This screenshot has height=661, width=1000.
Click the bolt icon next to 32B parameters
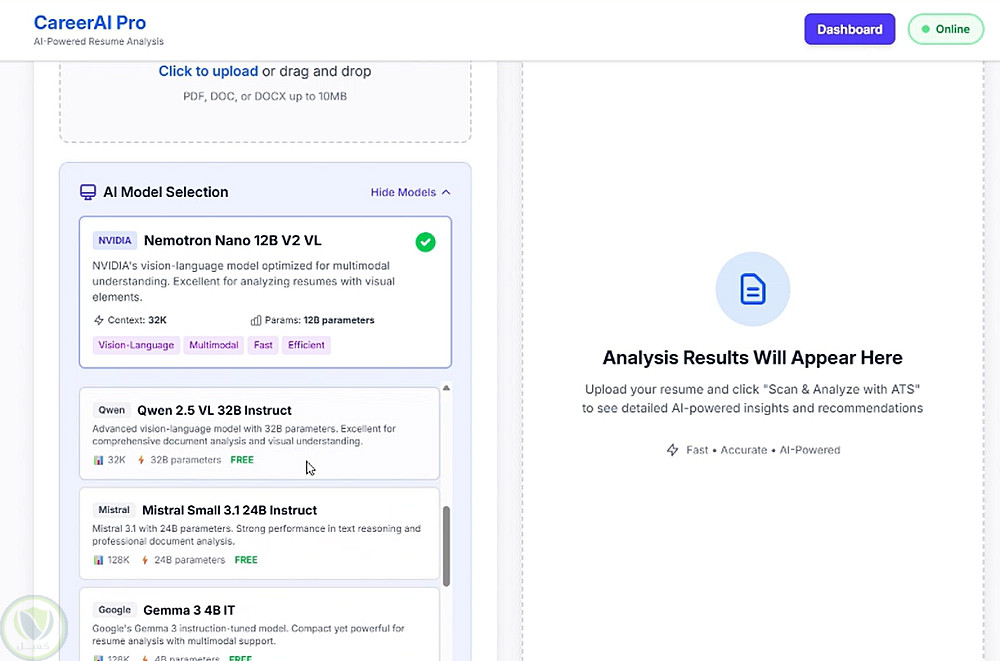[141, 460]
